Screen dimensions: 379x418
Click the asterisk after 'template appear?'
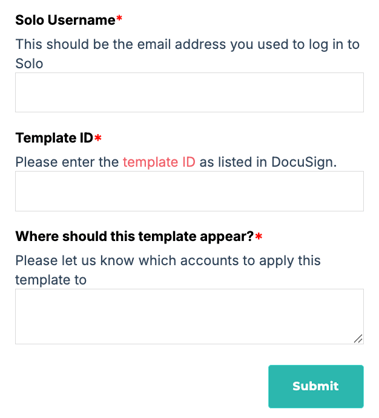pos(259,236)
